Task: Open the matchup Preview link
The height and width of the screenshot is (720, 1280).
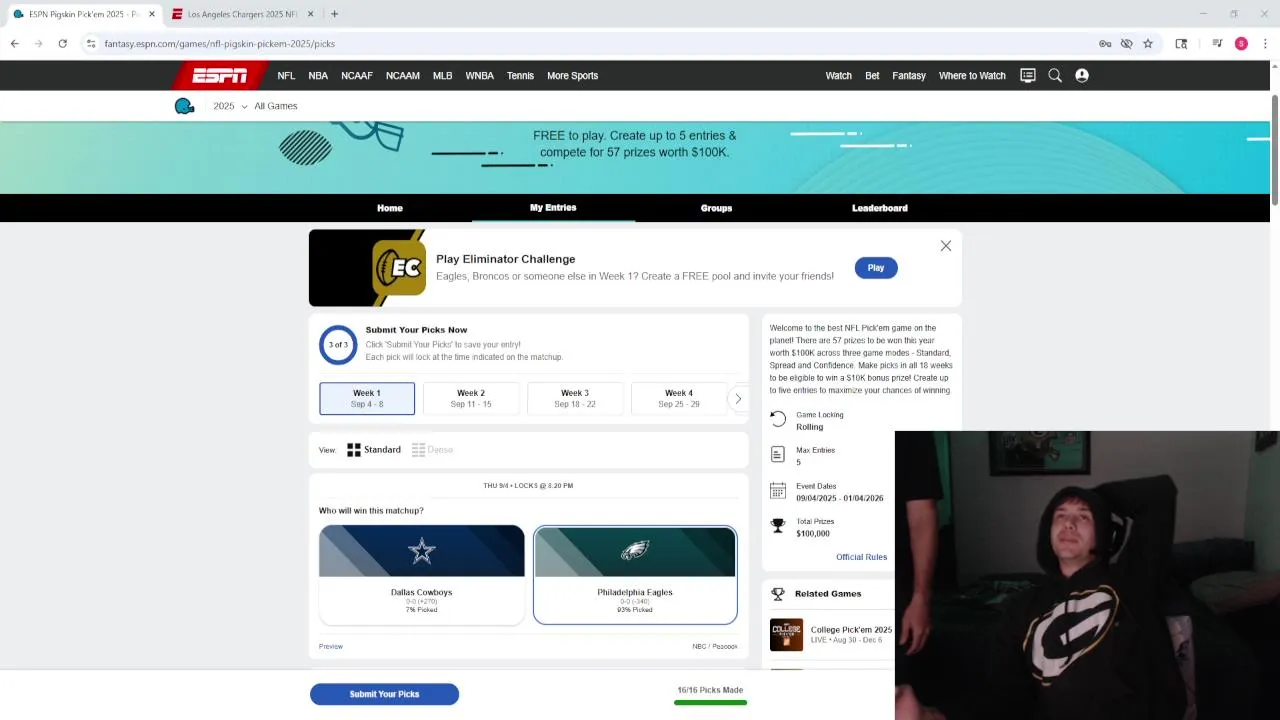Action: (x=331, y=646)
